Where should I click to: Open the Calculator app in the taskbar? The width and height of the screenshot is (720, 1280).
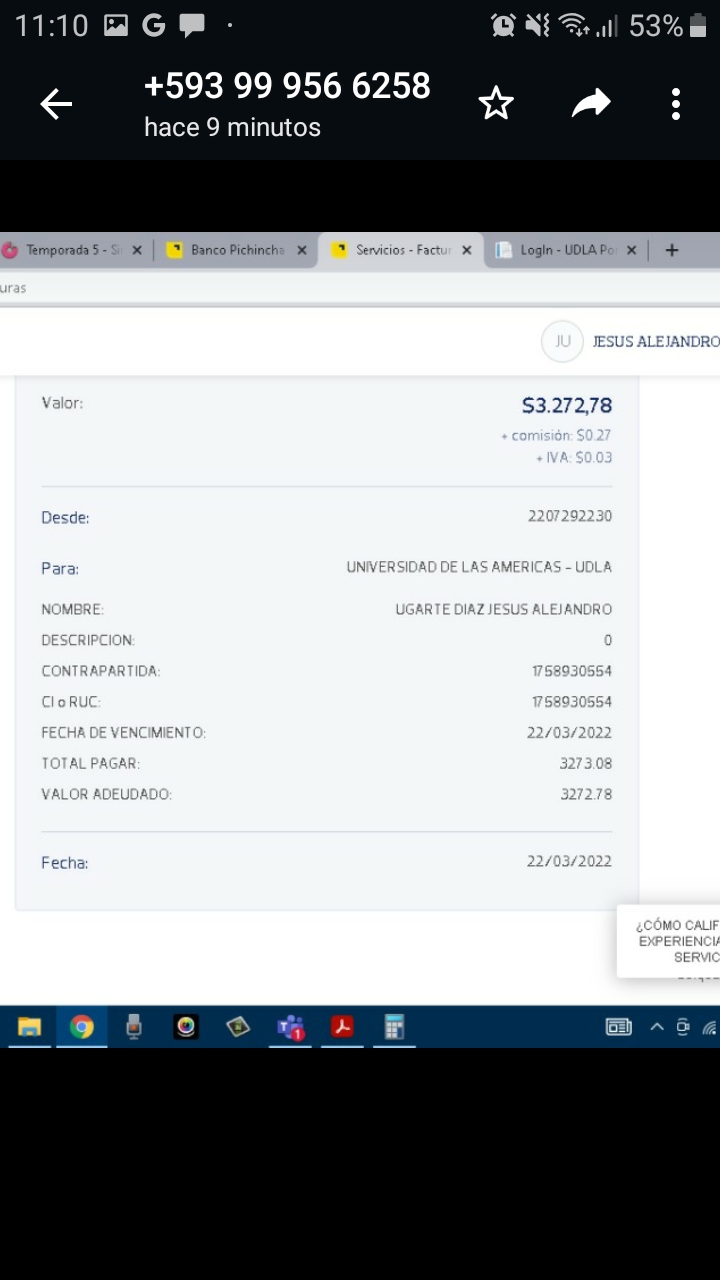click(394, 1027)
